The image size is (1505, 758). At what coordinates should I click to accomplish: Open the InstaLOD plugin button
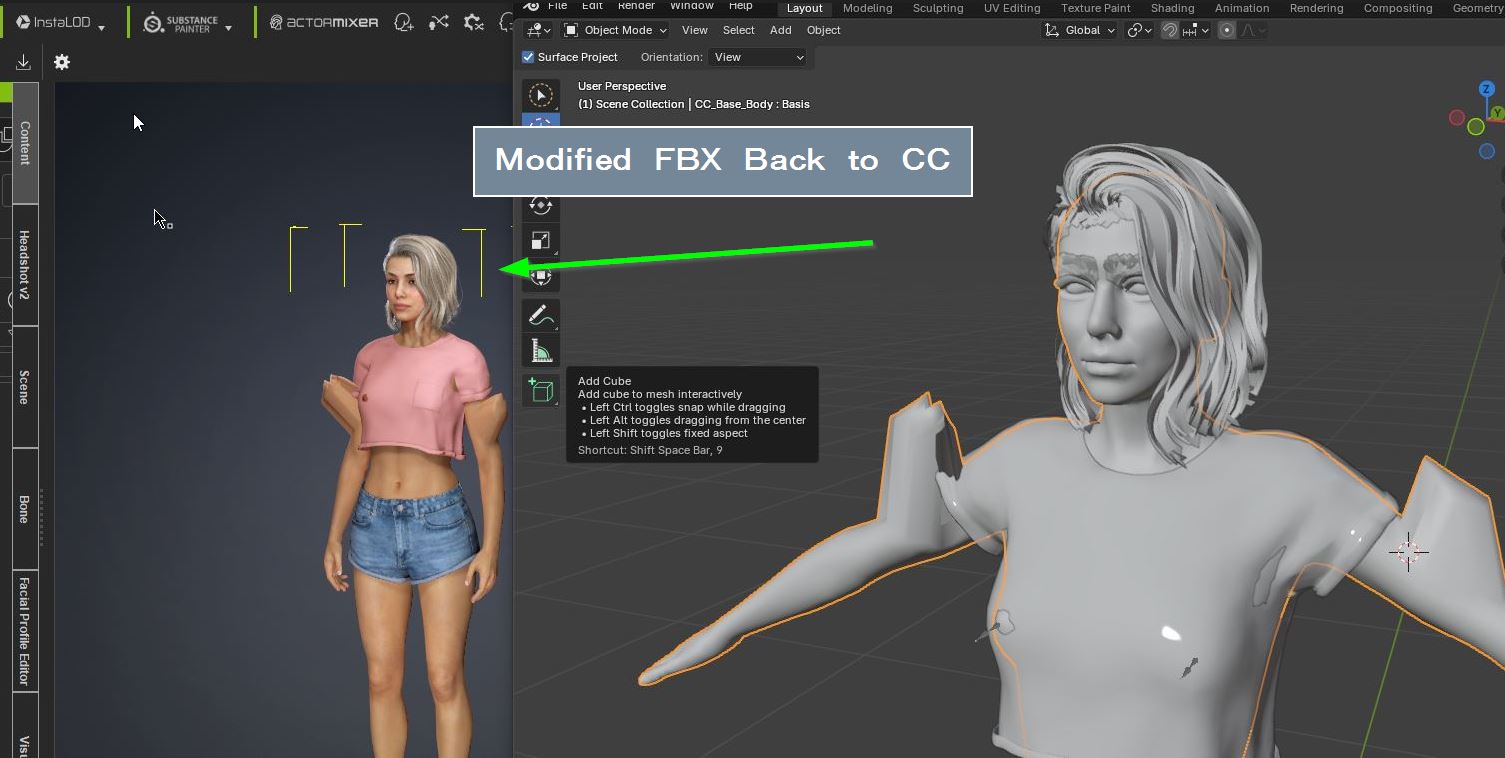tap(60, 22)
